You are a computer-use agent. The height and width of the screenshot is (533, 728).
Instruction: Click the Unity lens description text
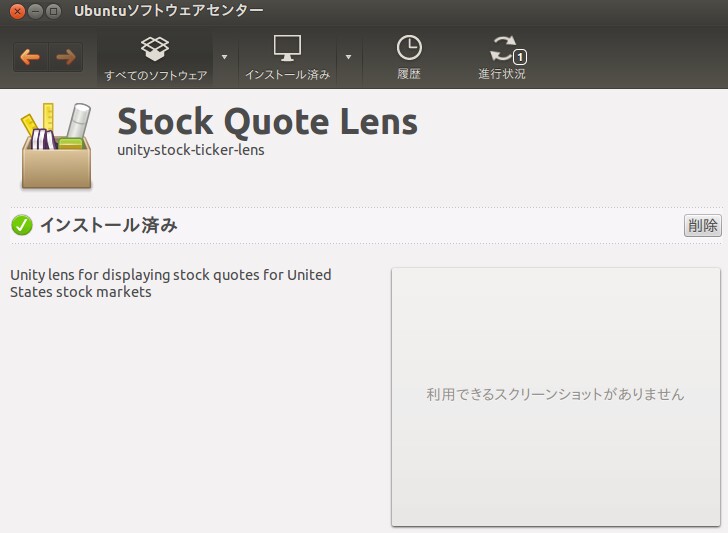[170, 283]
